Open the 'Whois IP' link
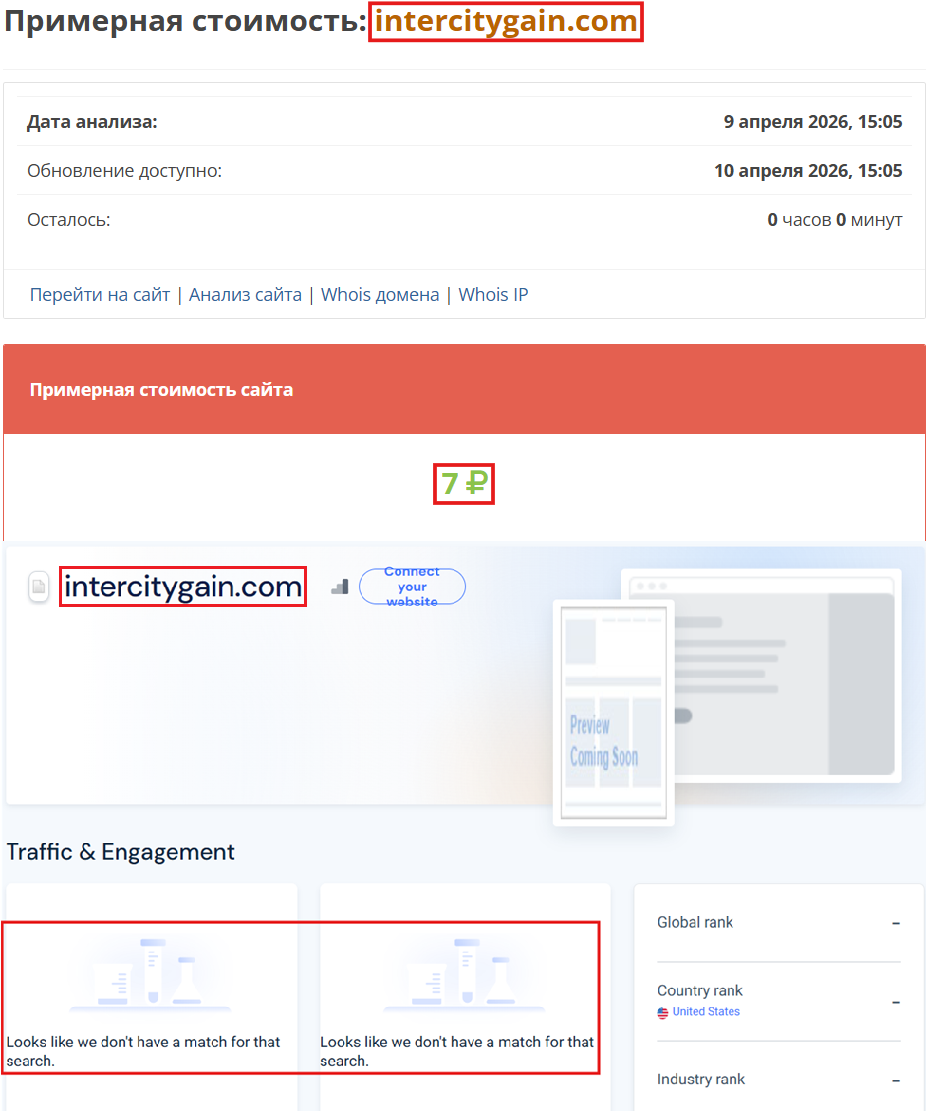This screenshot has width=926, height=1111. (x=493, y=294)
